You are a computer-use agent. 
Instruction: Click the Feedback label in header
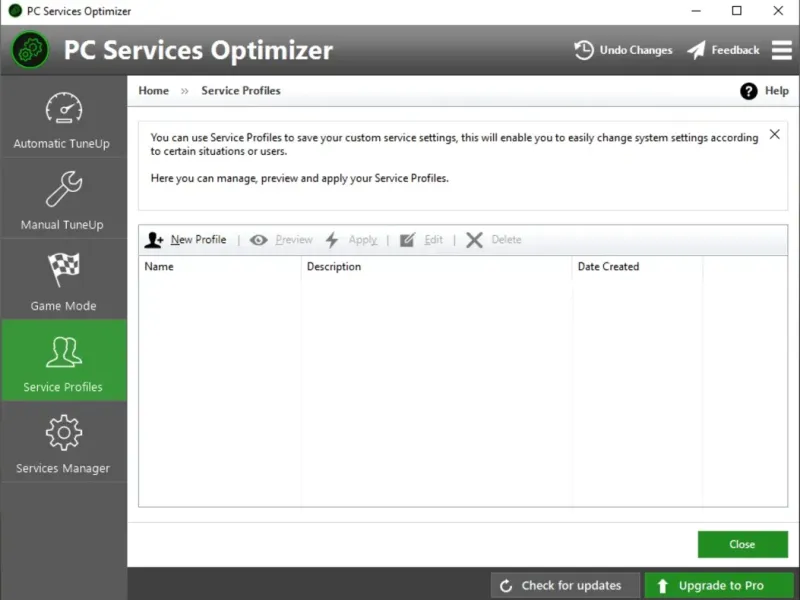tap(735, 50)
